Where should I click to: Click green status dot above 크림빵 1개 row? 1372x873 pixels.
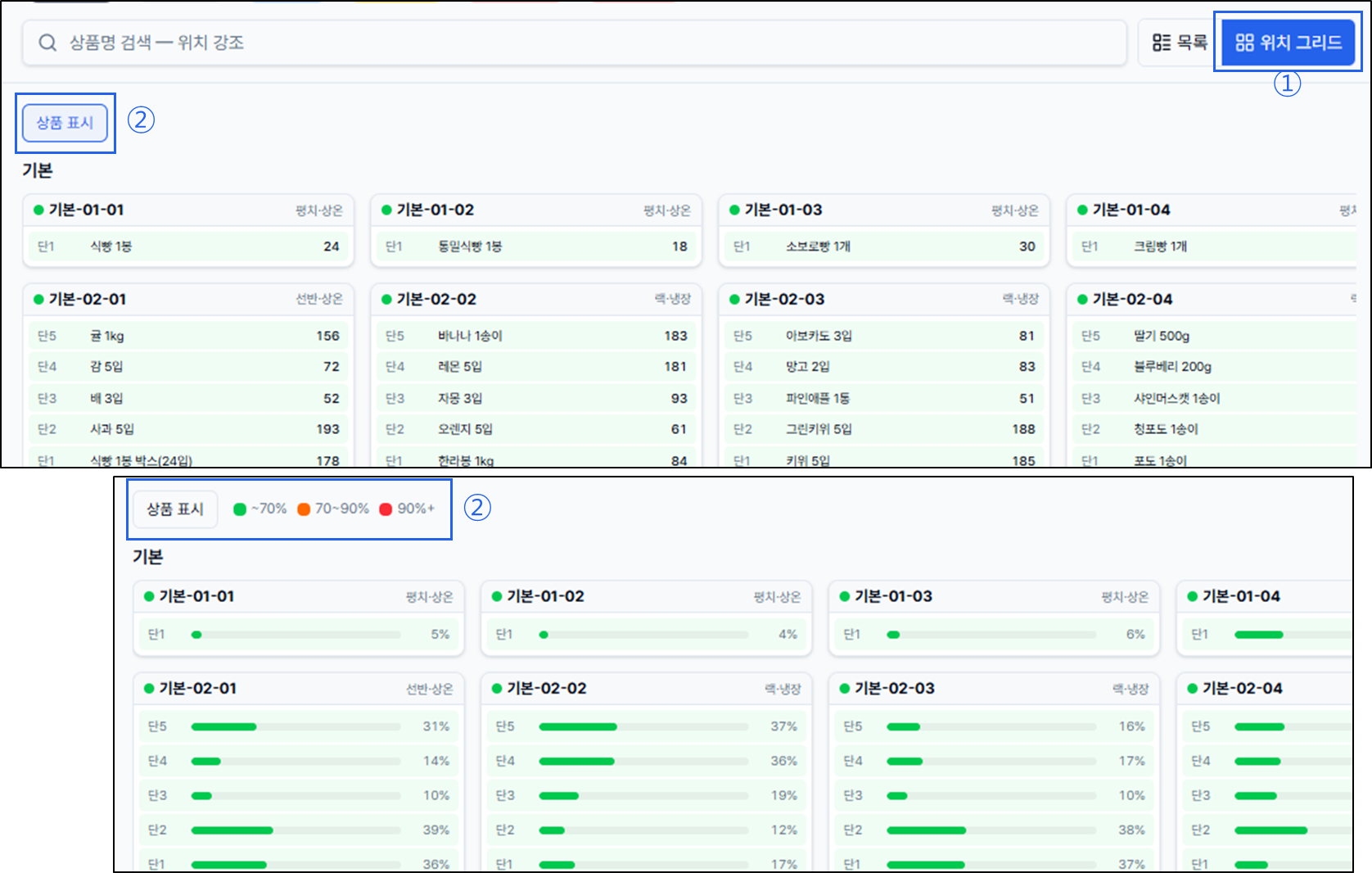pos(1082,210)
